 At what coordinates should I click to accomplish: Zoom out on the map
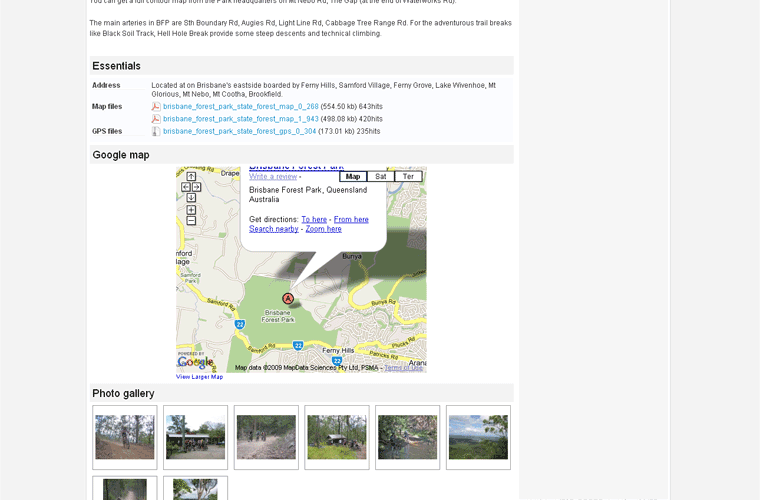[x=191, y=220]
